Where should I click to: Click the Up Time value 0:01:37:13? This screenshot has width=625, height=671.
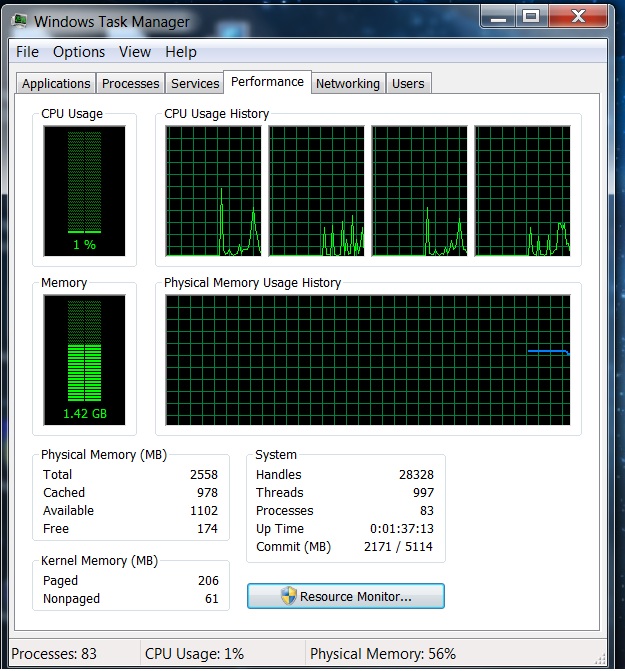click(x=402, y=528)
